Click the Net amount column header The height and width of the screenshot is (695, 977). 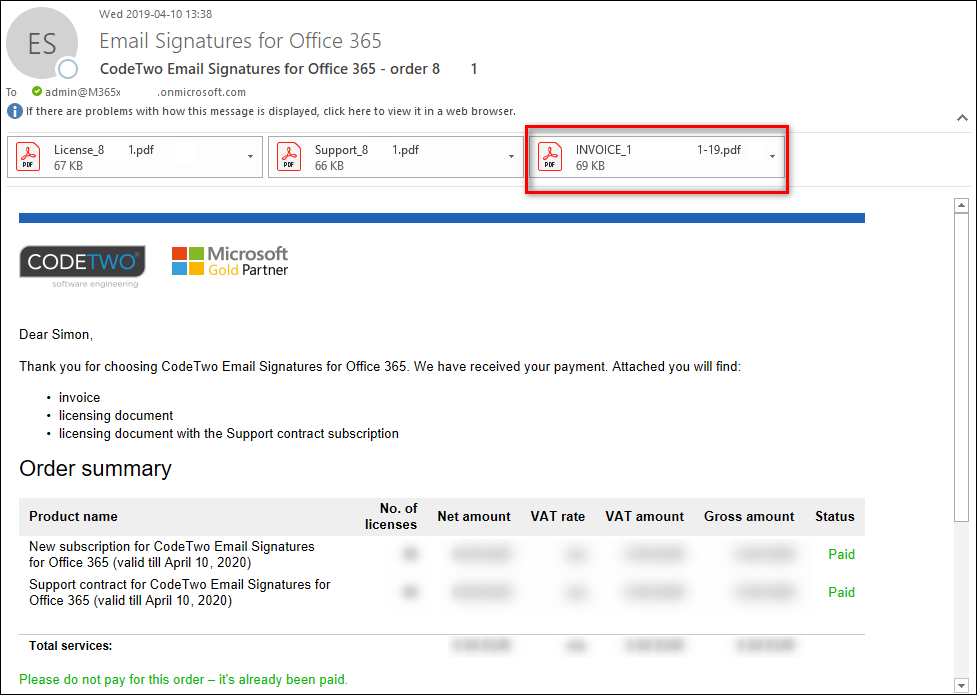474,516
